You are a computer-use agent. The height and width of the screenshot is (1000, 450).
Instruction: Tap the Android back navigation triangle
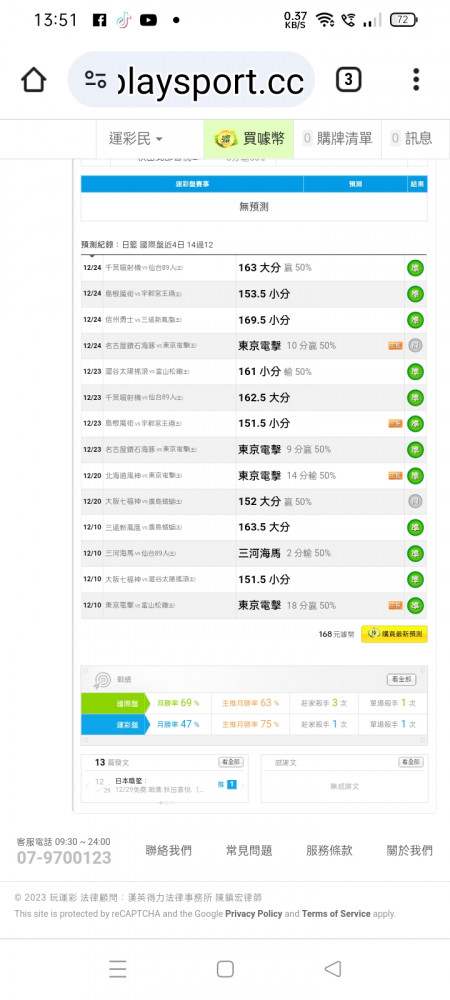pyautogui.click(x=333, y=969)
